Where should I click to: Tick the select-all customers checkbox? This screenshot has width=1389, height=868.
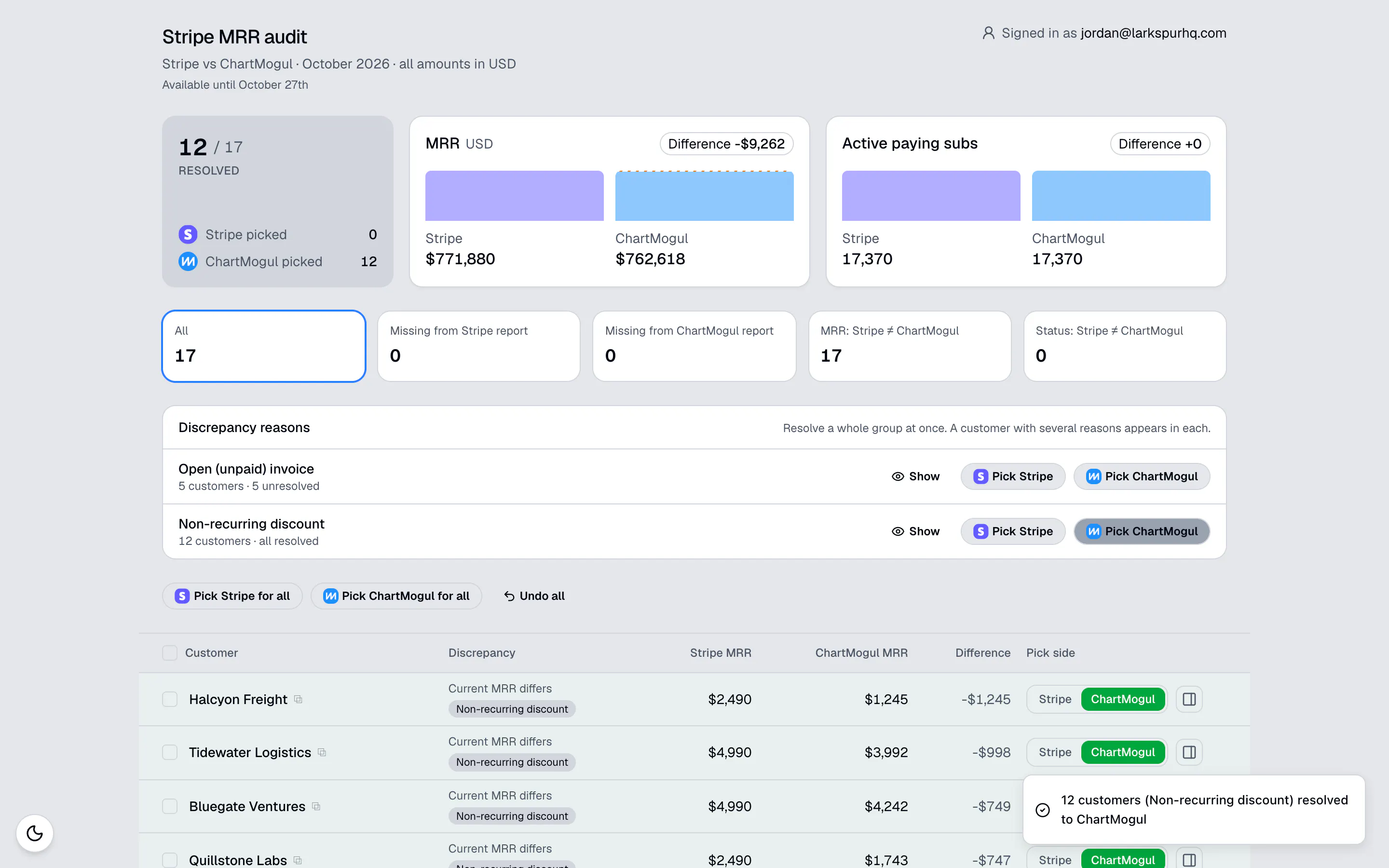click(169, 653)
